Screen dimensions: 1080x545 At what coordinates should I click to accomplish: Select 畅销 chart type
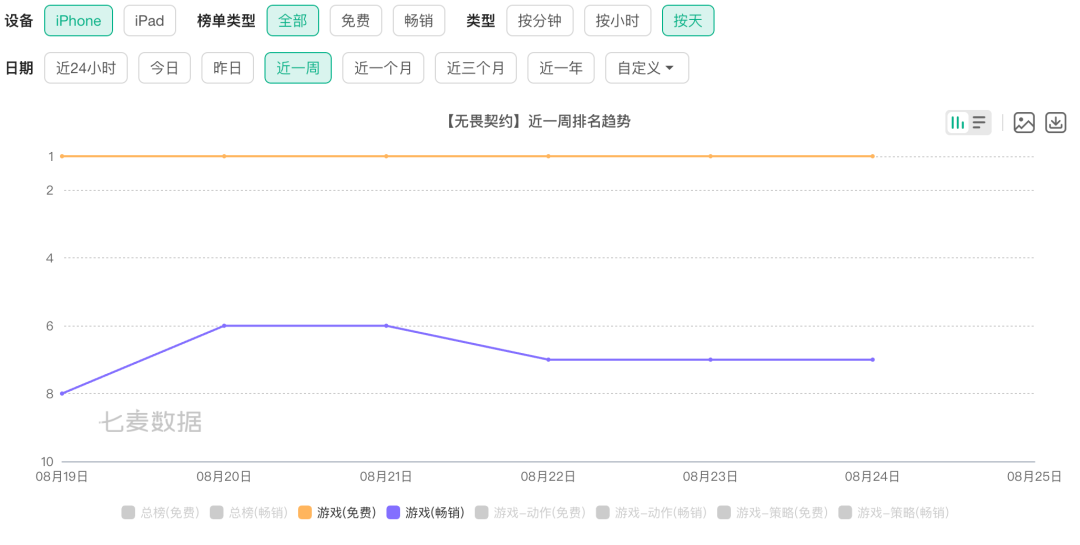tap(419, 21)
